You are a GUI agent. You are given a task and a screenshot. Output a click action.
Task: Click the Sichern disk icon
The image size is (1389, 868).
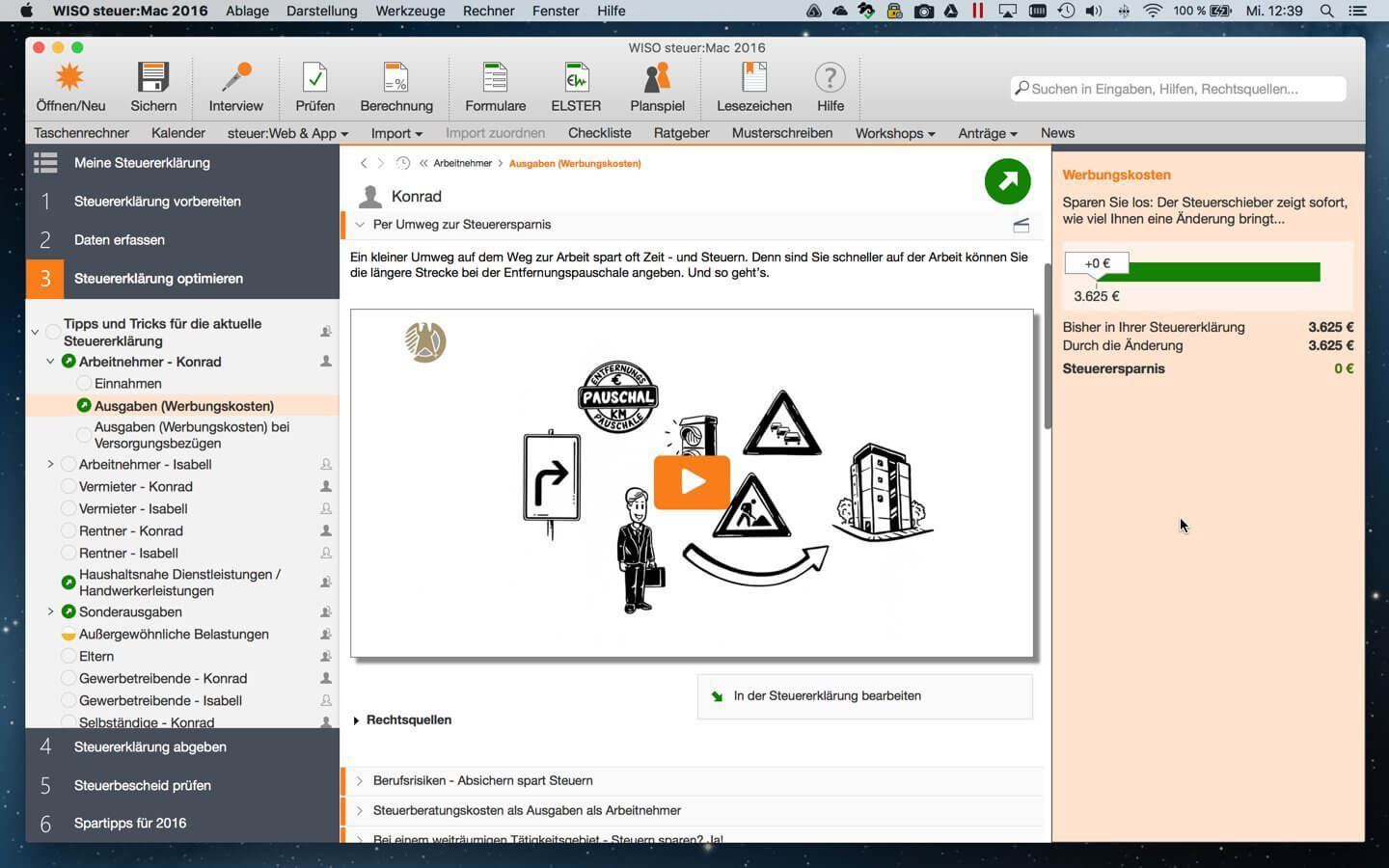pos(153,78)
